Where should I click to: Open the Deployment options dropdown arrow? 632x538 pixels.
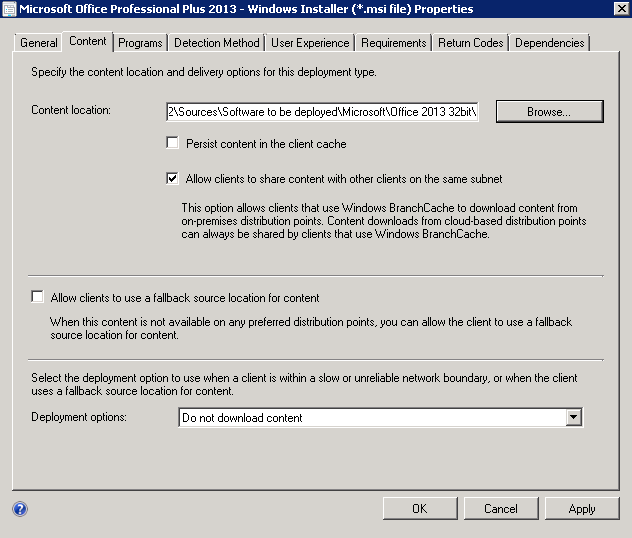click(x=573, y=418)
